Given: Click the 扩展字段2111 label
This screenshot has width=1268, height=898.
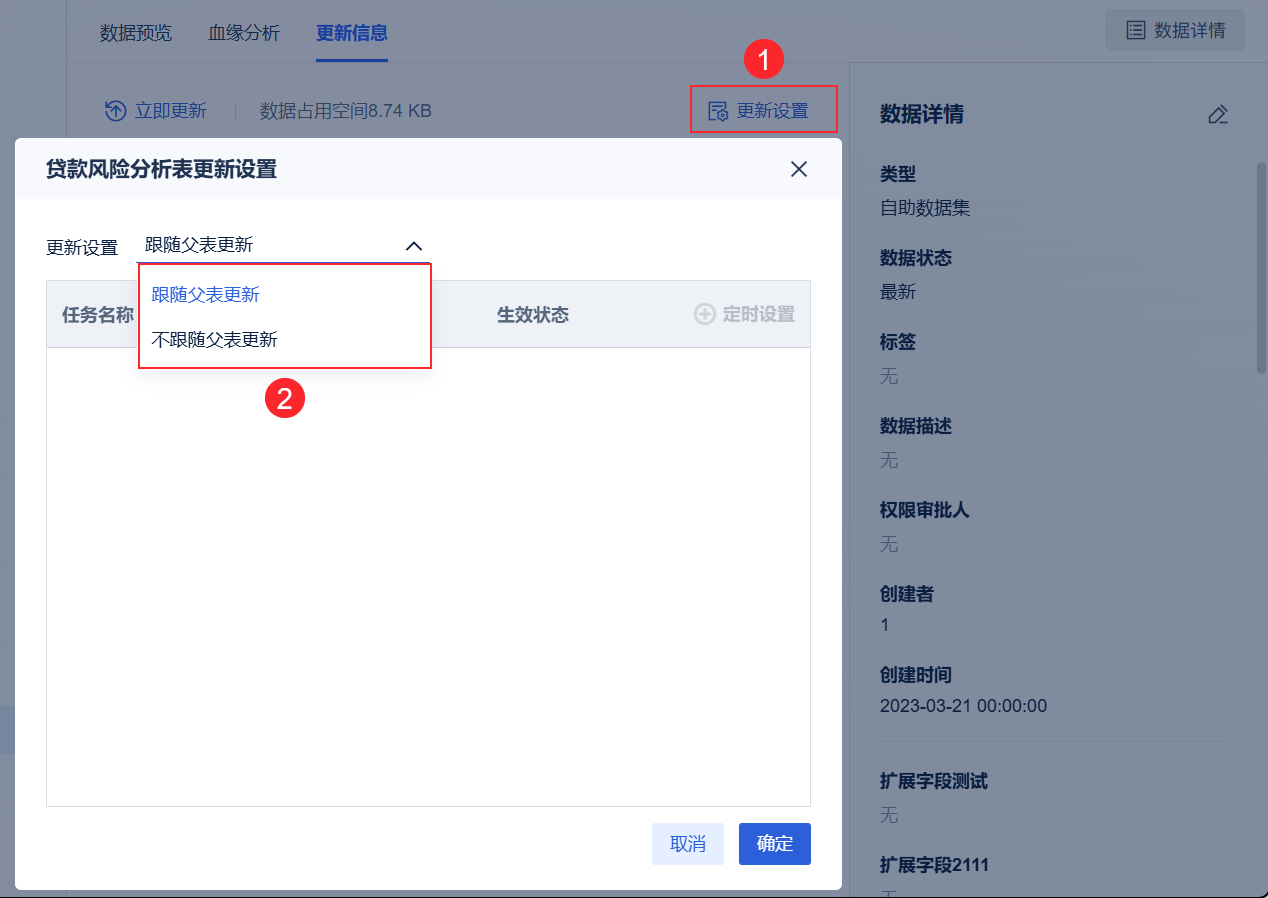Looking at the screenshot, I should tap(934, 864).
